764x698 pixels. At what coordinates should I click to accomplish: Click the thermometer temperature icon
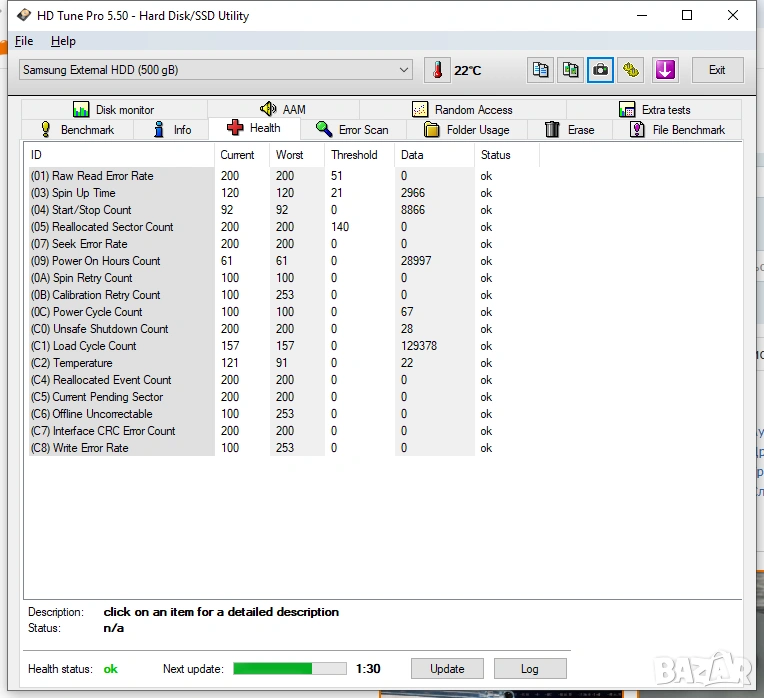tap(437, 70)
